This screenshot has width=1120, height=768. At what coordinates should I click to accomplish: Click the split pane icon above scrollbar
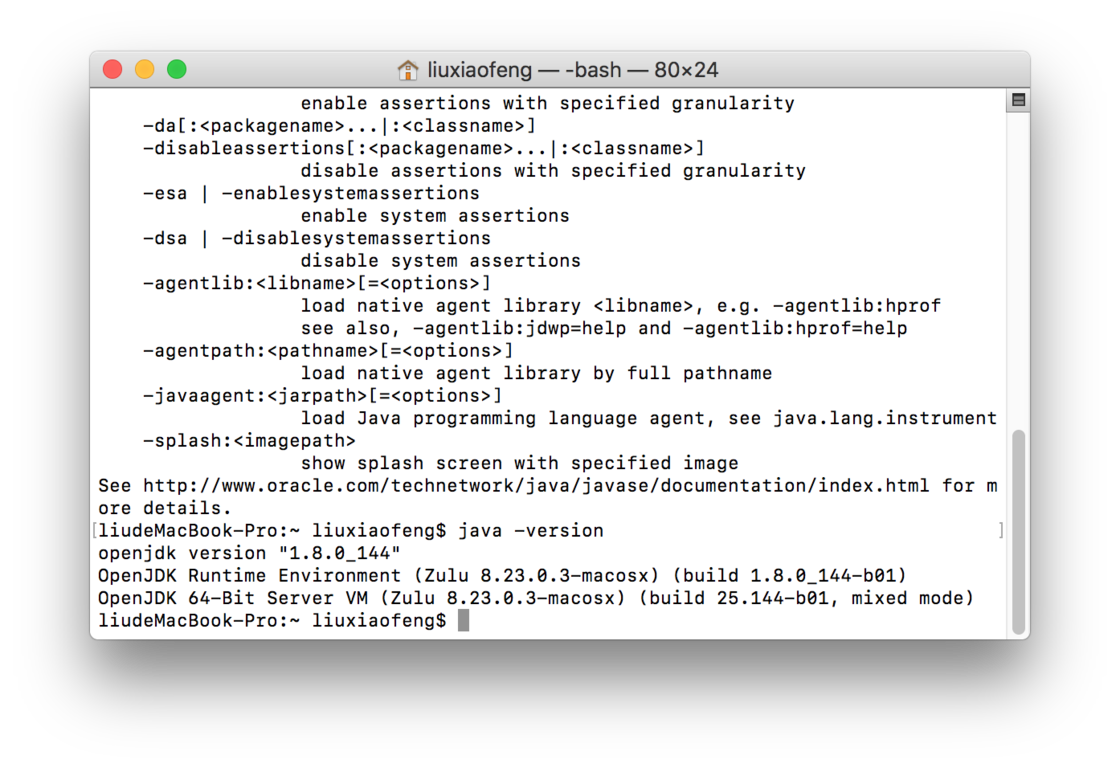[1019, 100]
